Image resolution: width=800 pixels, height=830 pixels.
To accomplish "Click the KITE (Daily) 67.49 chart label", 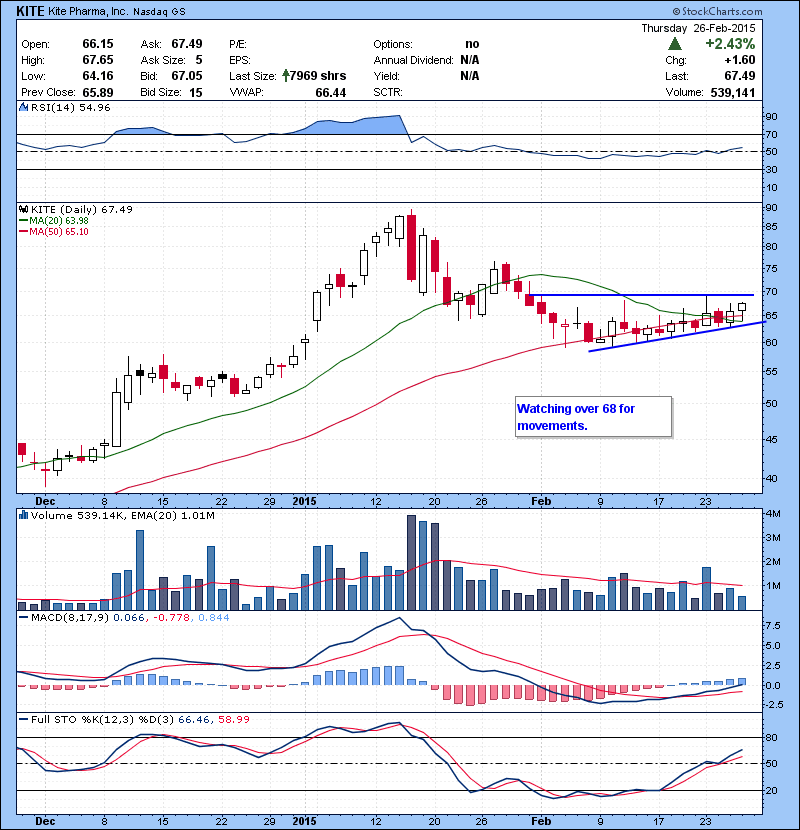I will pos(82,209).
